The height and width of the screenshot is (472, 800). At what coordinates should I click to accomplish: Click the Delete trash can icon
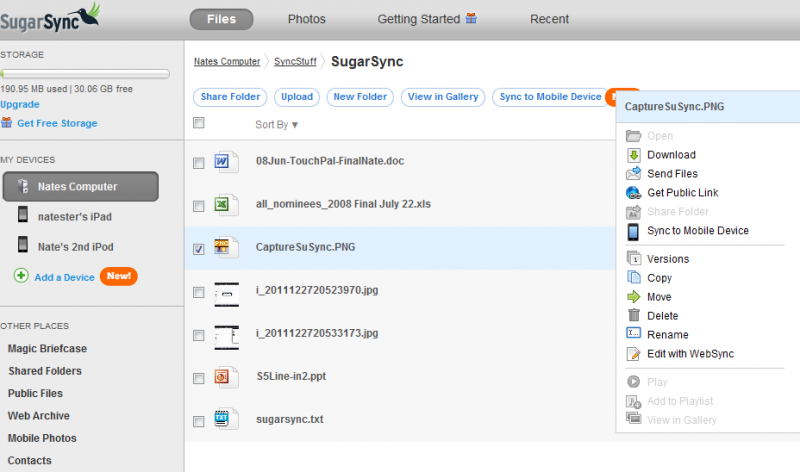pyautogui.click(x=634, y=315)
